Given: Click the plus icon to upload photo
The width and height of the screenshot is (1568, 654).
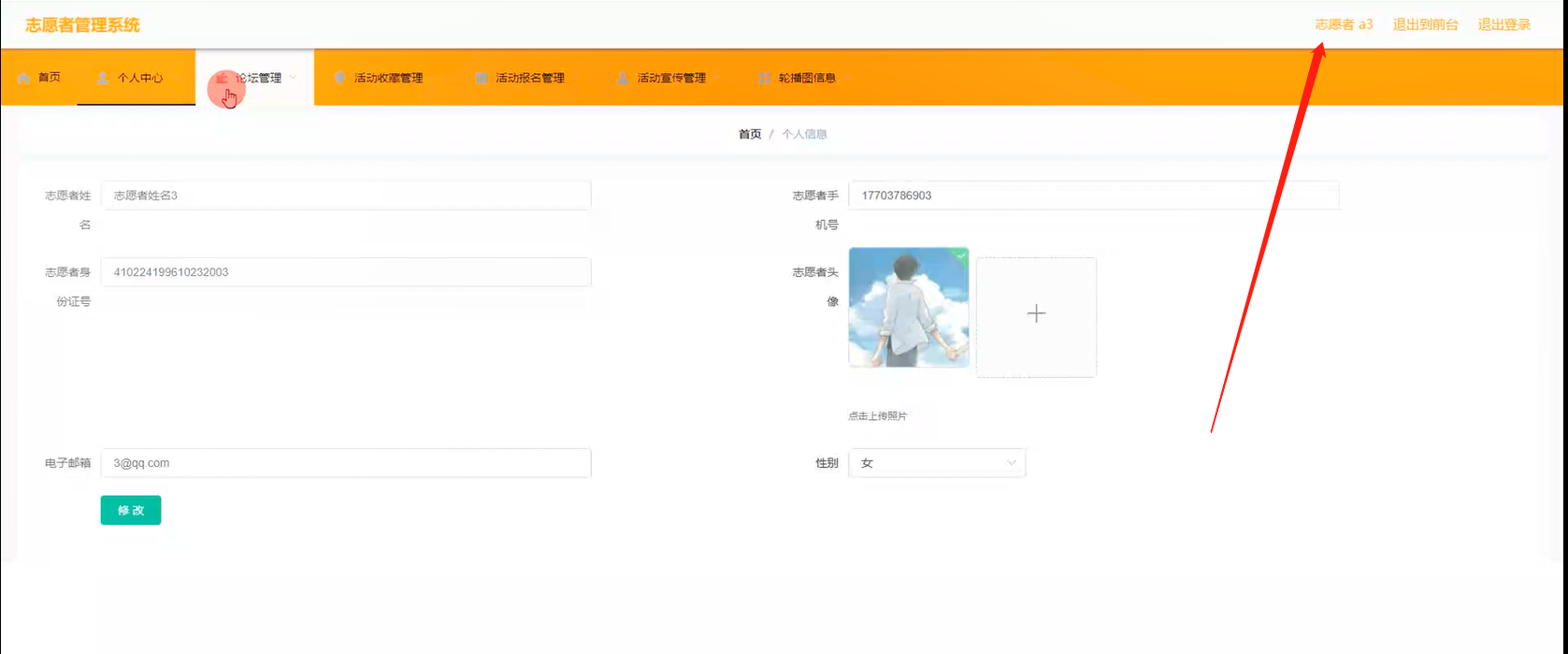Looking at the screenshot, I should click(1036, 314).
